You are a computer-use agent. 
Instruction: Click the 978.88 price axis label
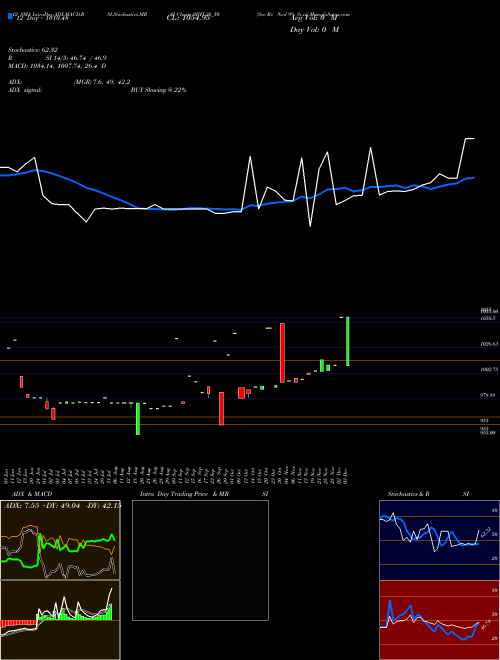[x=487, y=395]
